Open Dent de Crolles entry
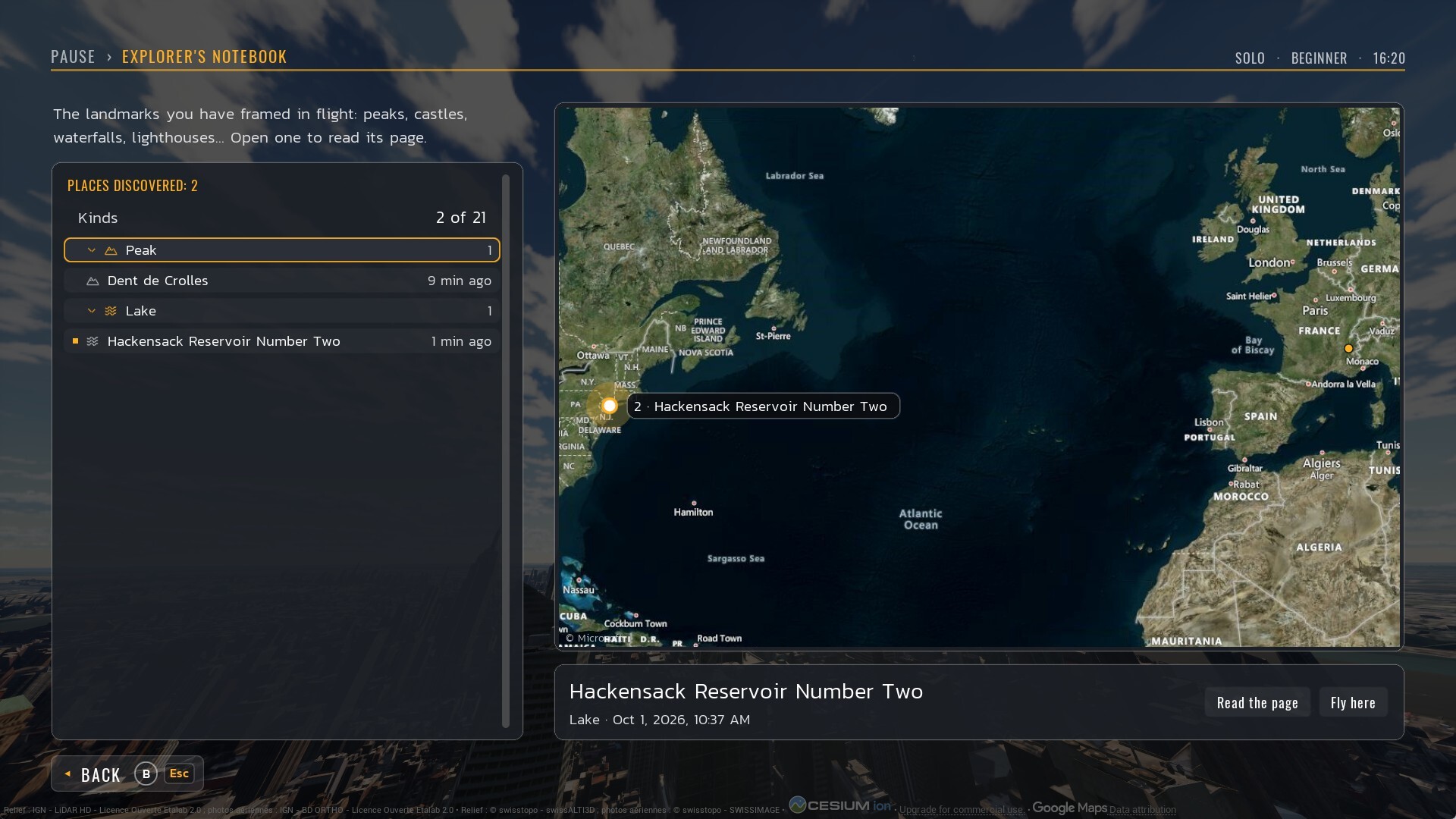This screenshot has width=1456, height=819. (282, 281)
